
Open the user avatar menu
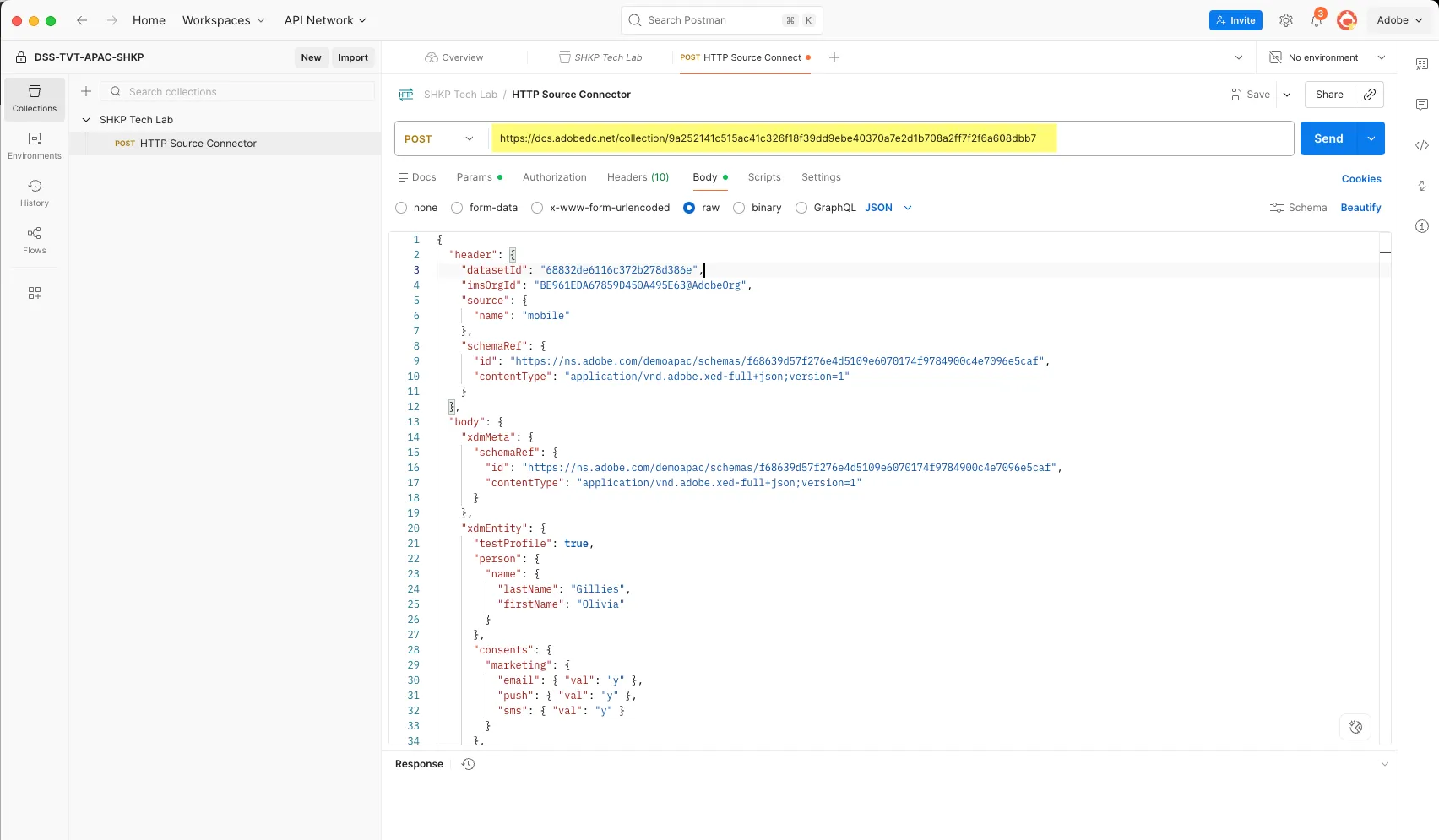coord(1347,20)
